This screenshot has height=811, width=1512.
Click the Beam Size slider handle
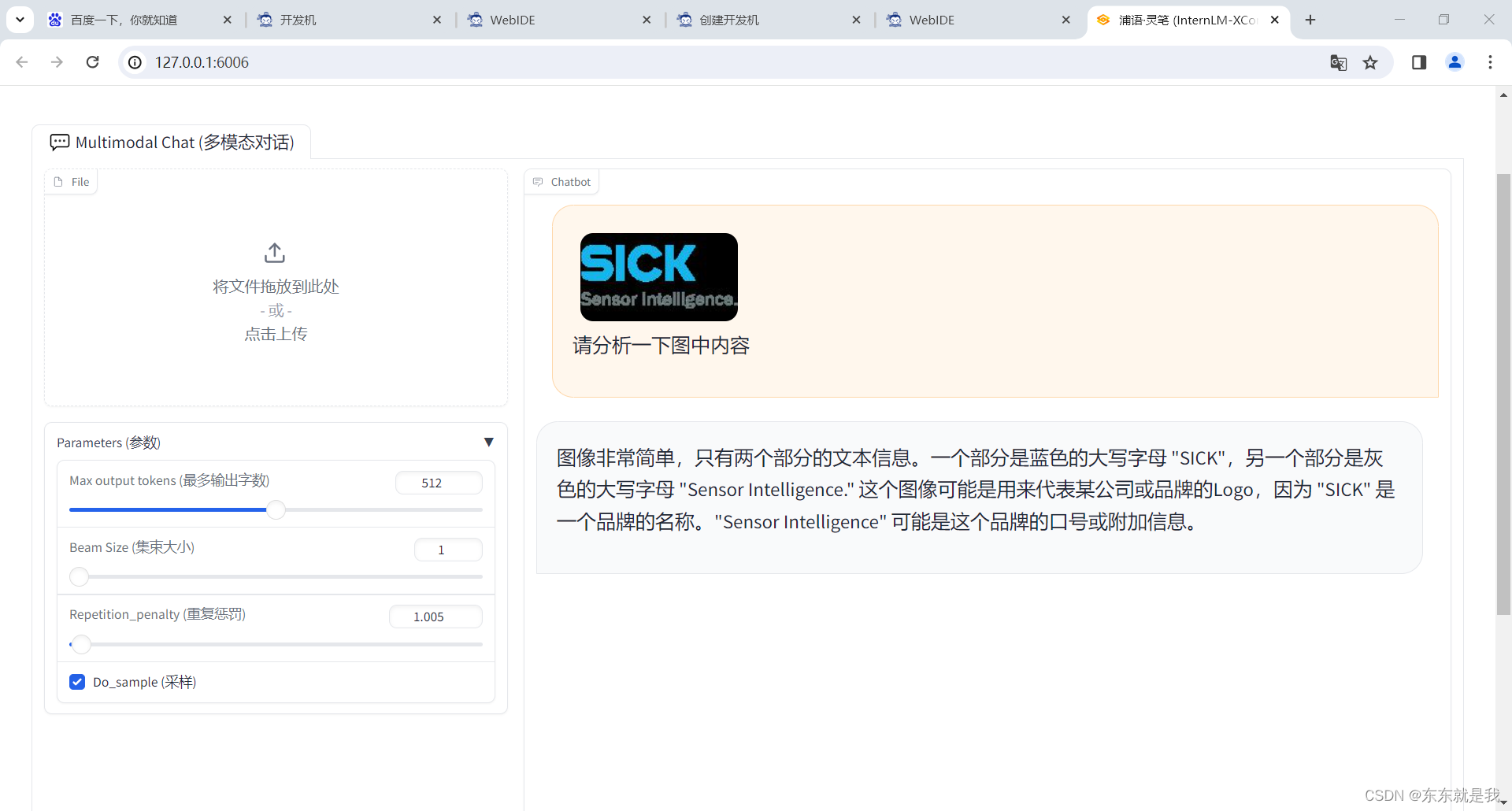point(80,576)
